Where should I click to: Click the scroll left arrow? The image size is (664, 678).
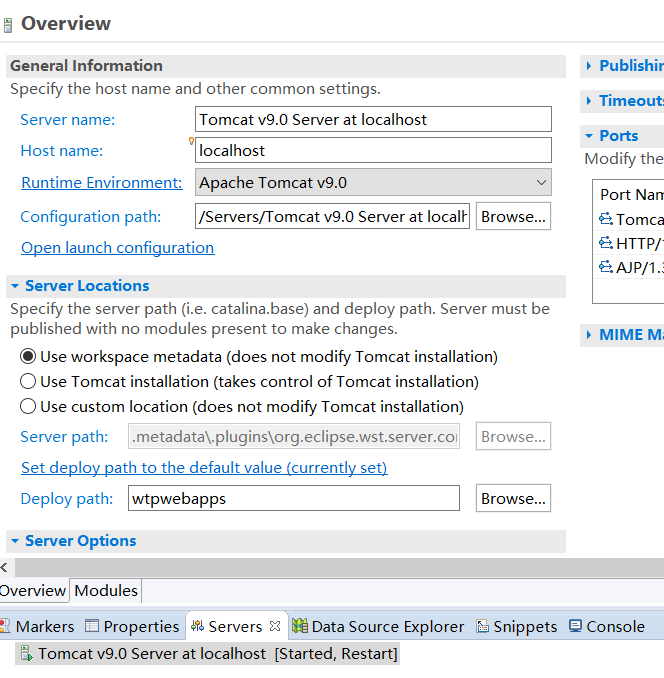(x=5, y=567)
